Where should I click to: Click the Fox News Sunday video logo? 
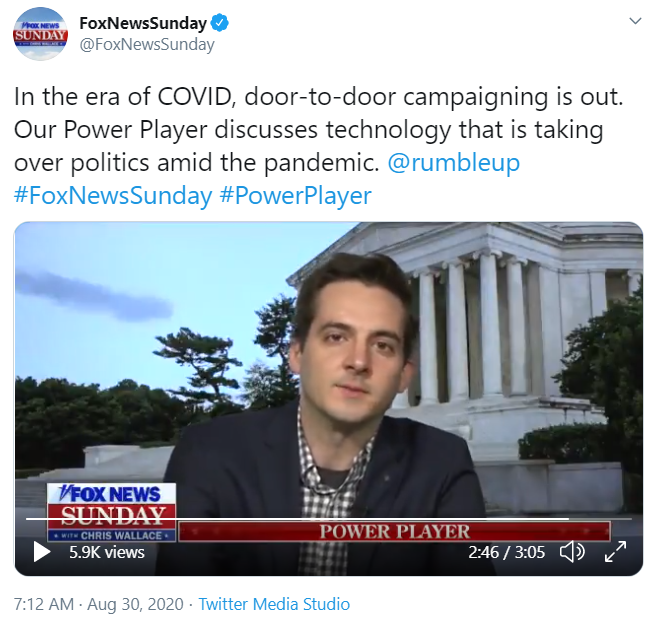tap(111, 512)
